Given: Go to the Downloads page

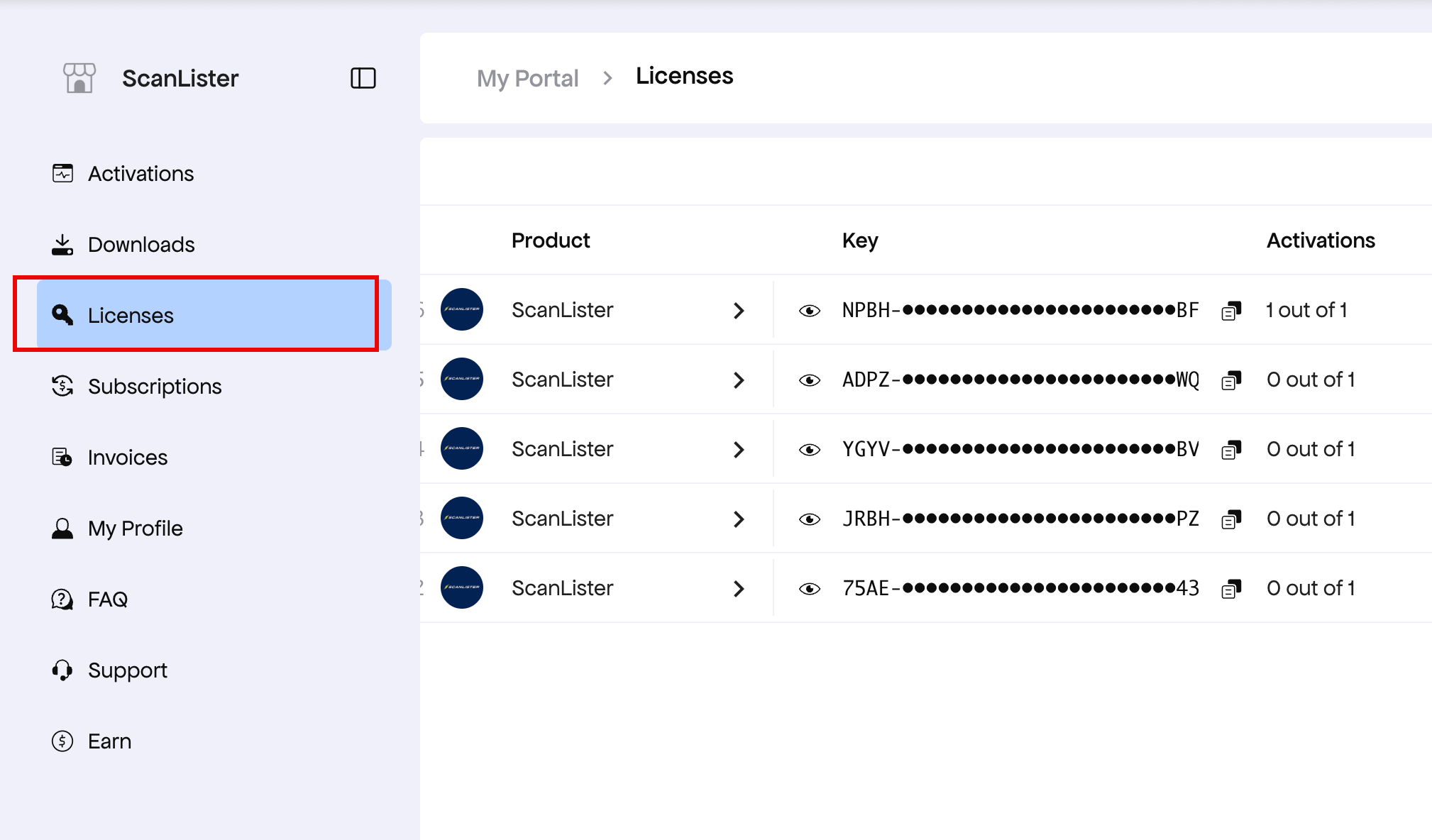Looking at the screenshot, I should (x=214, y=245).
